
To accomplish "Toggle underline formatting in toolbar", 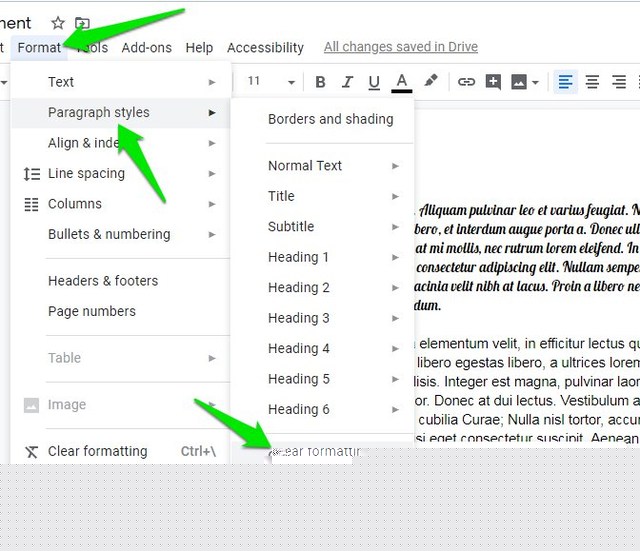I will click(374, 82).
